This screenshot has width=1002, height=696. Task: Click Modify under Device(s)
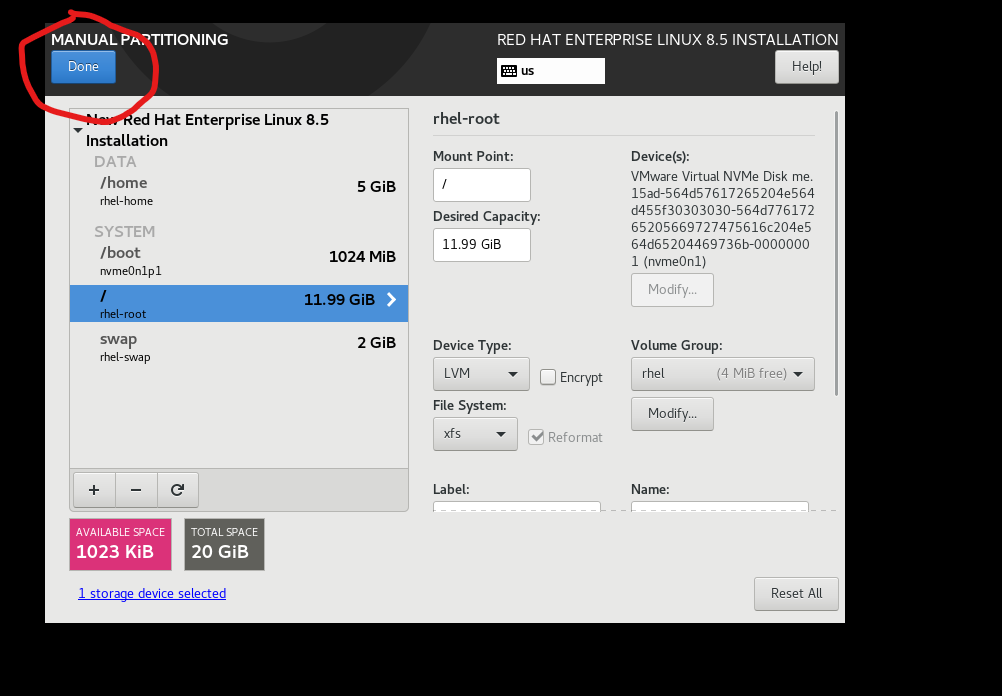(672, 290)
